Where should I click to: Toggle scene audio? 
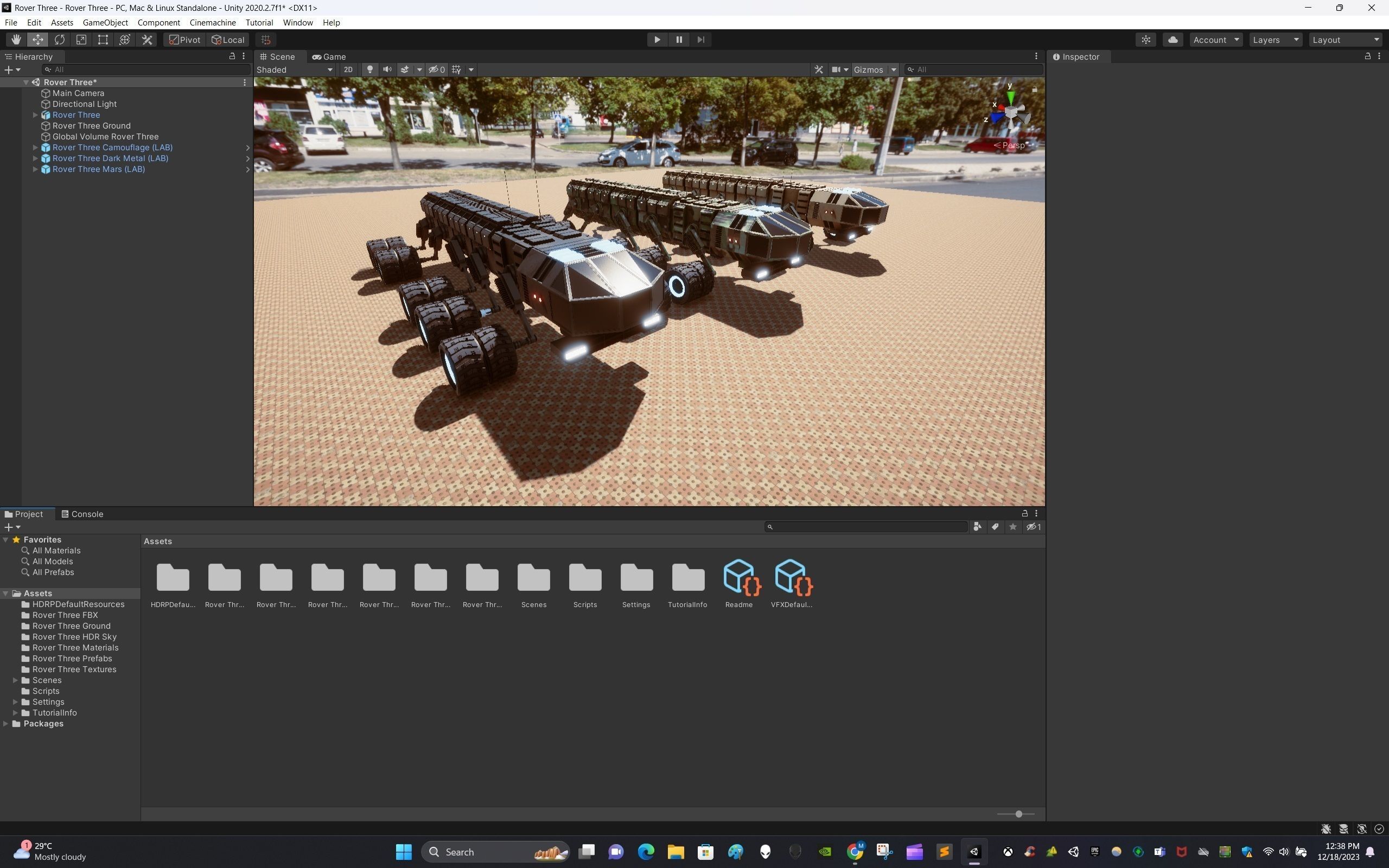(x=387, y=69)
